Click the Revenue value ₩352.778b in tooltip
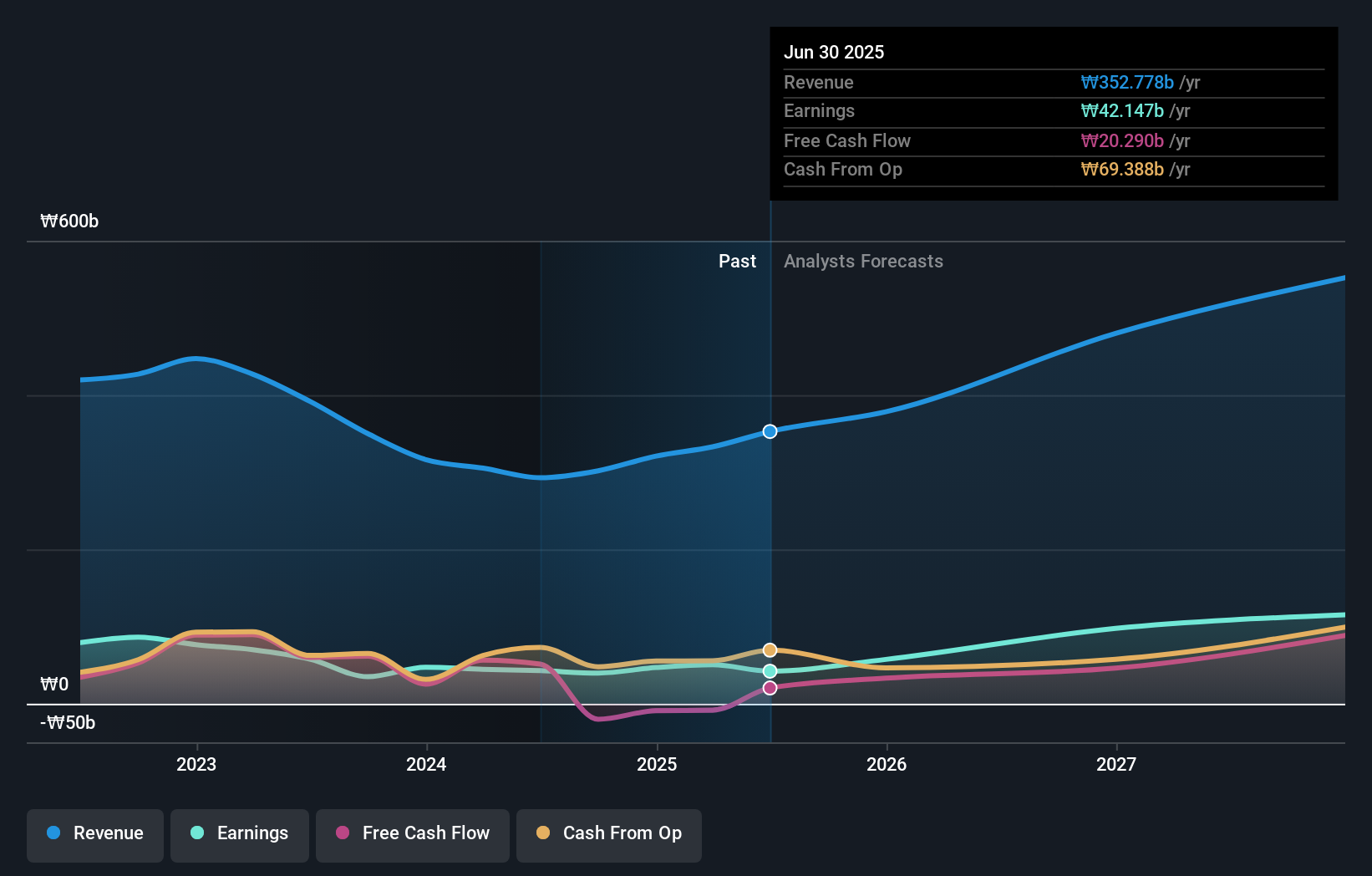Screen dimensions: 1372x876 1130,82
